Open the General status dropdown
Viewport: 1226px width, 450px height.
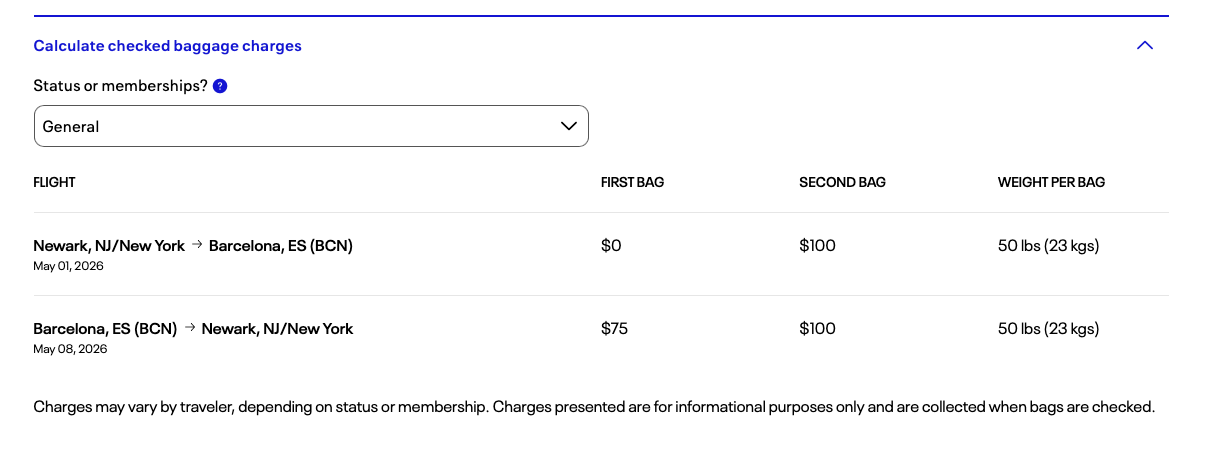click(311, 127)
